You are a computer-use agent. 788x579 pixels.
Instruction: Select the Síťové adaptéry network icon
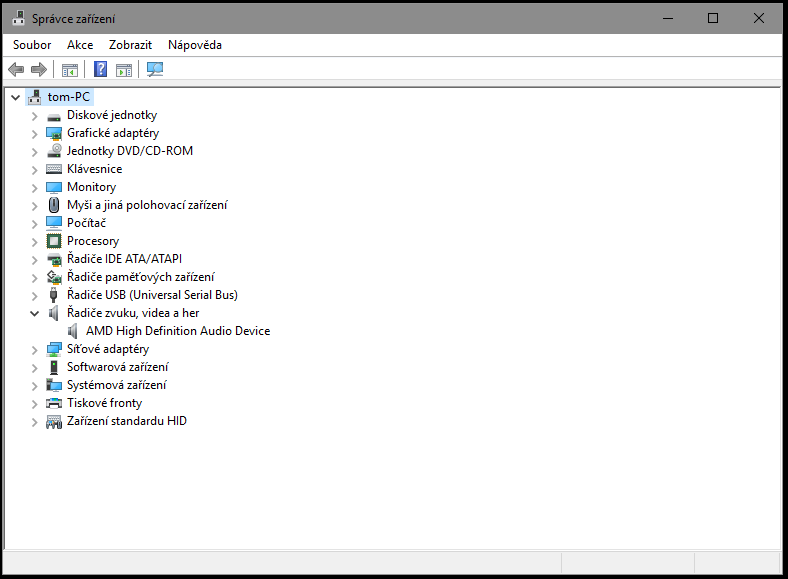(54, 349)
